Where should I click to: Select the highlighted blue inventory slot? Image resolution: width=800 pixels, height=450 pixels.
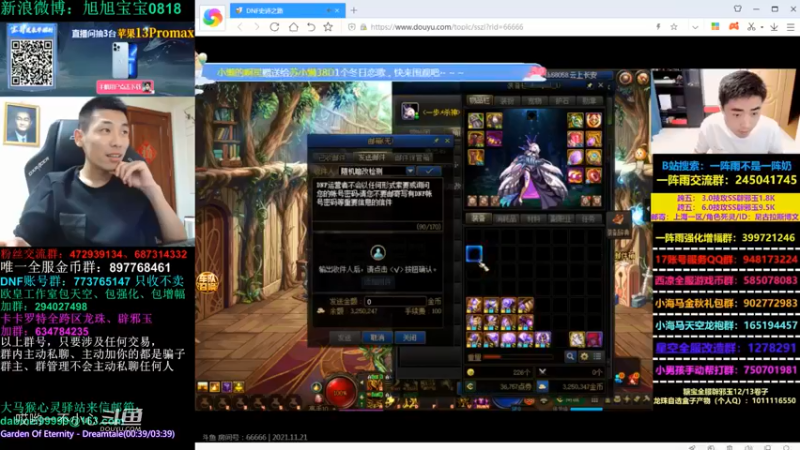pos(473,254)
